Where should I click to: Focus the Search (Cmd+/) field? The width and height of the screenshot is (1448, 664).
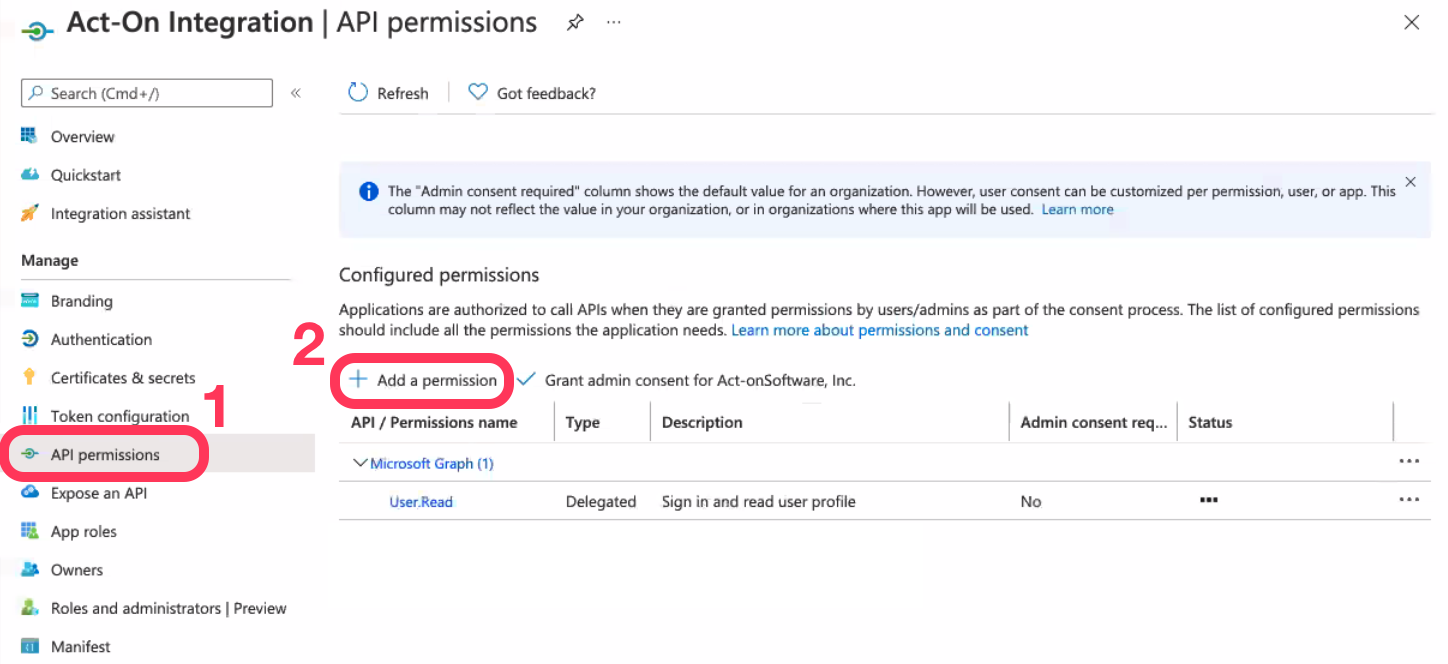pos(147,93)
